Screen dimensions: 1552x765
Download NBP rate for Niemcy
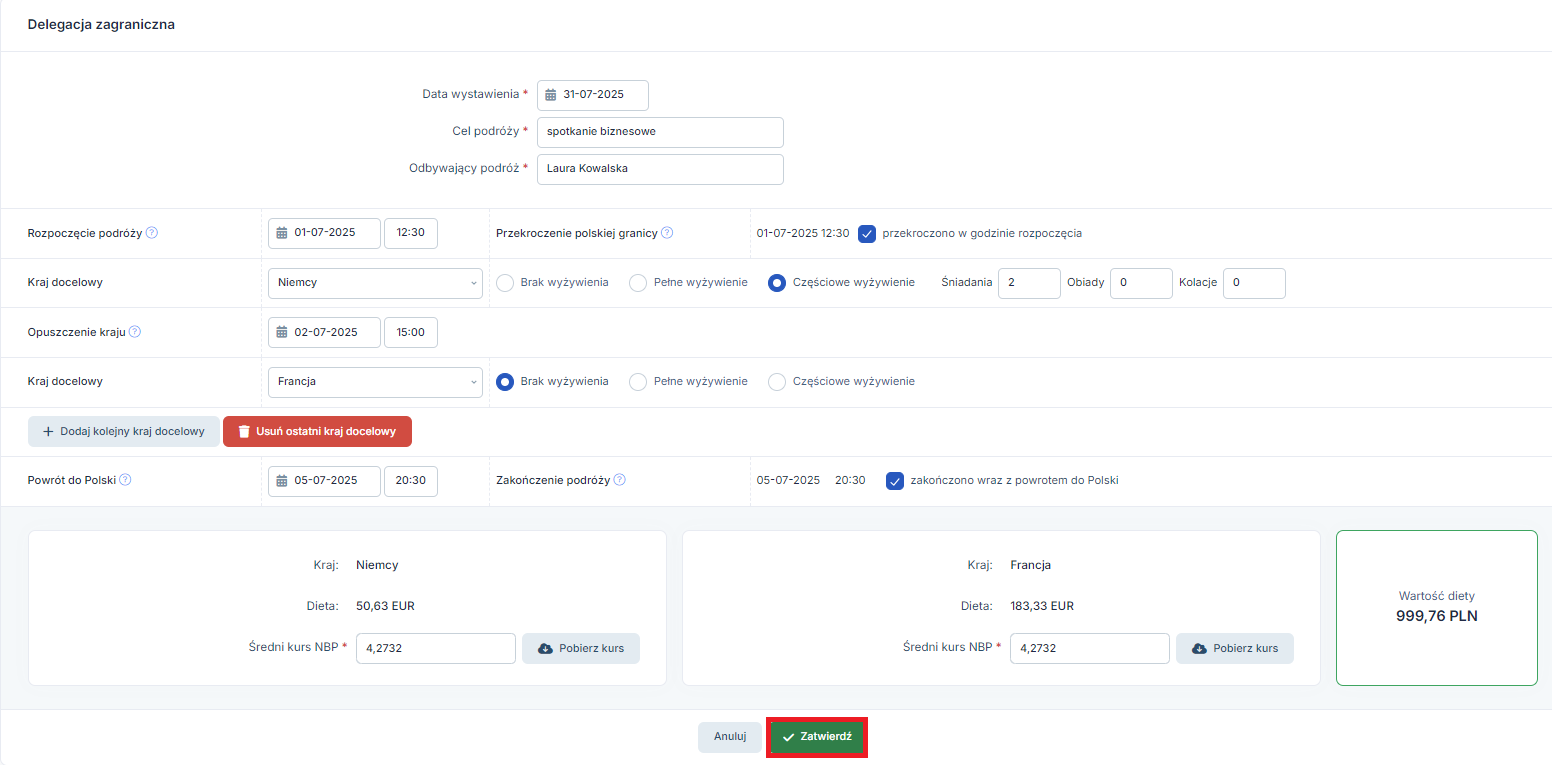580,648
